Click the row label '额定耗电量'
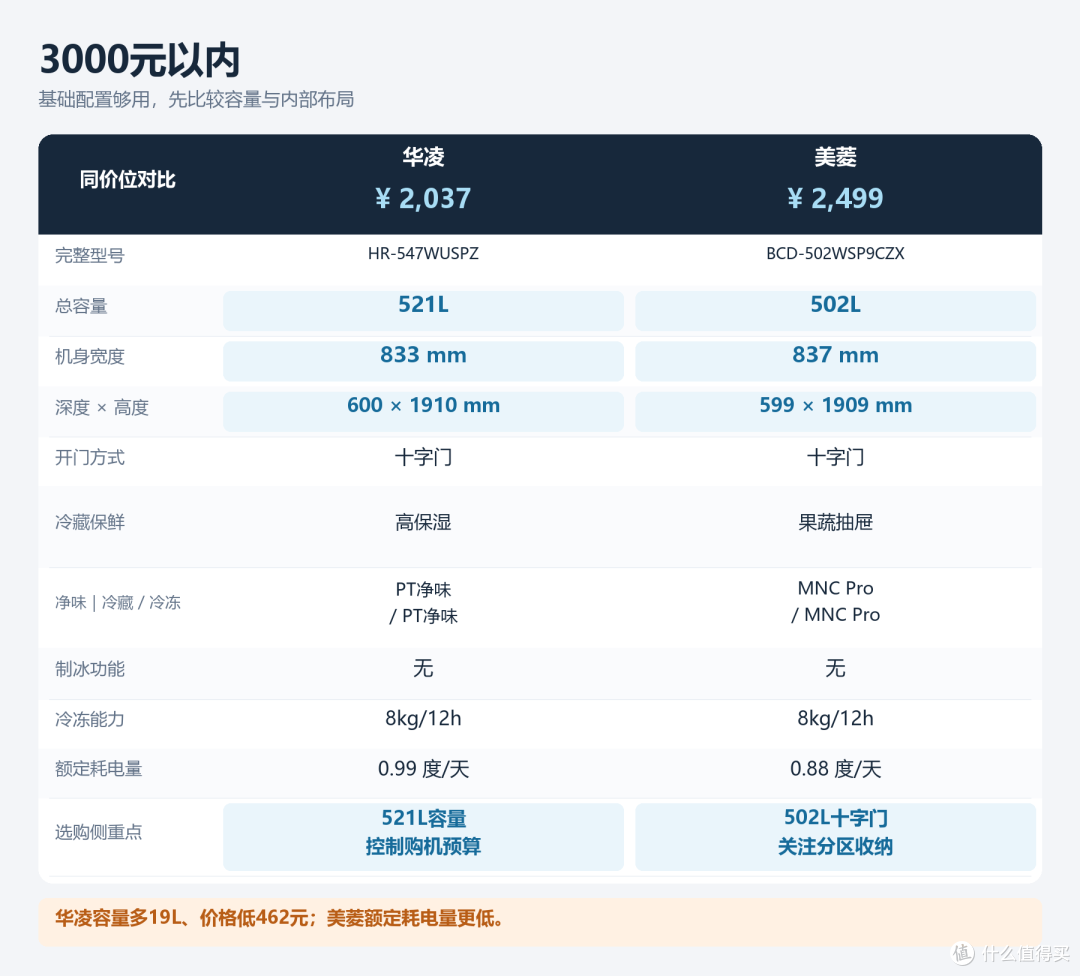Image resolution: width=1080 pixels, height=976 pixels. click(x=98, y=769)
